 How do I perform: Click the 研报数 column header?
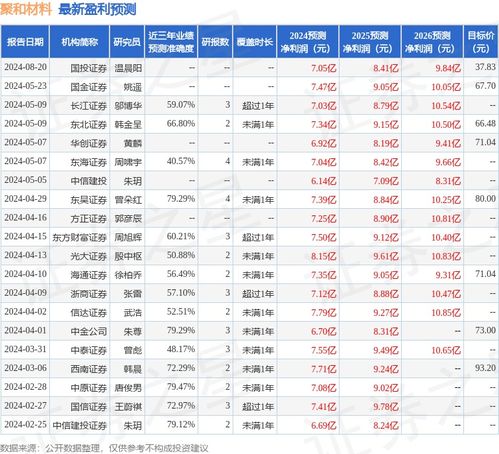[x=215, y=42]
